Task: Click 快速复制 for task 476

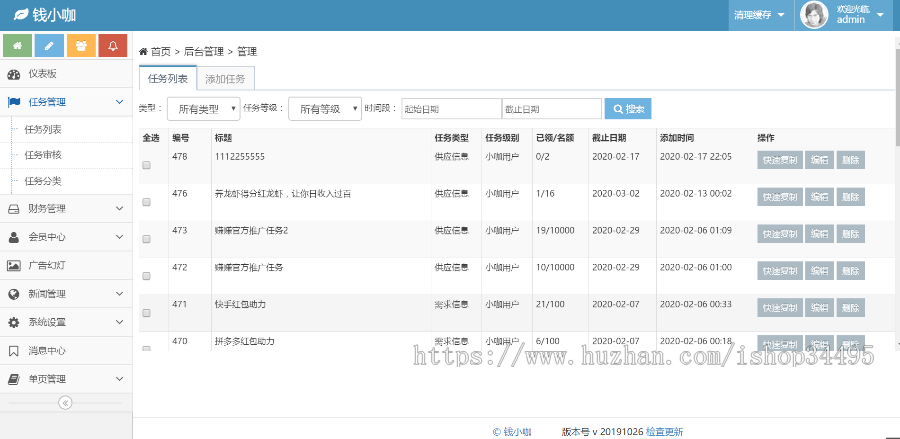Action: pos(780,197)
